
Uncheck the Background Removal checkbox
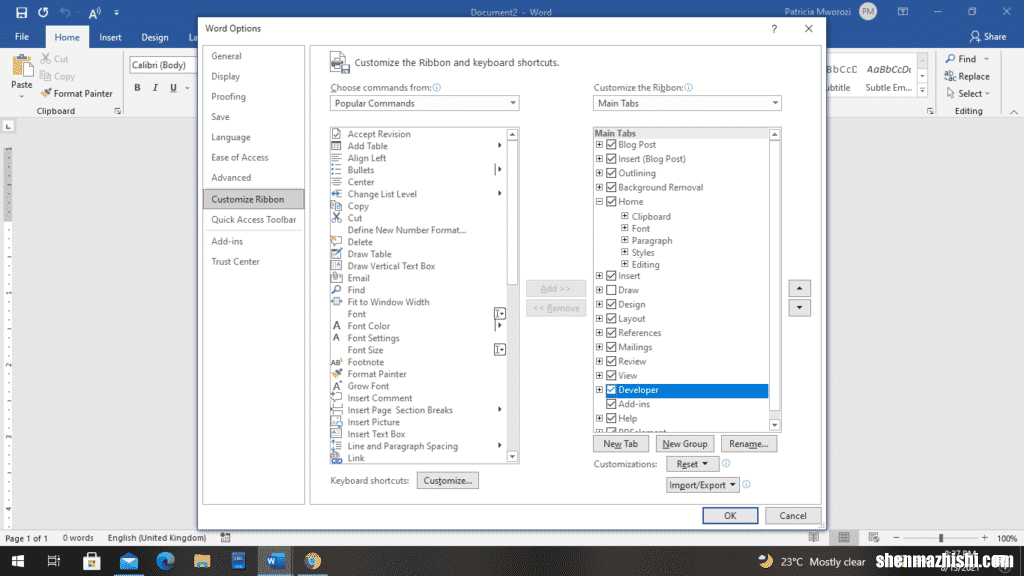[611, 187]
